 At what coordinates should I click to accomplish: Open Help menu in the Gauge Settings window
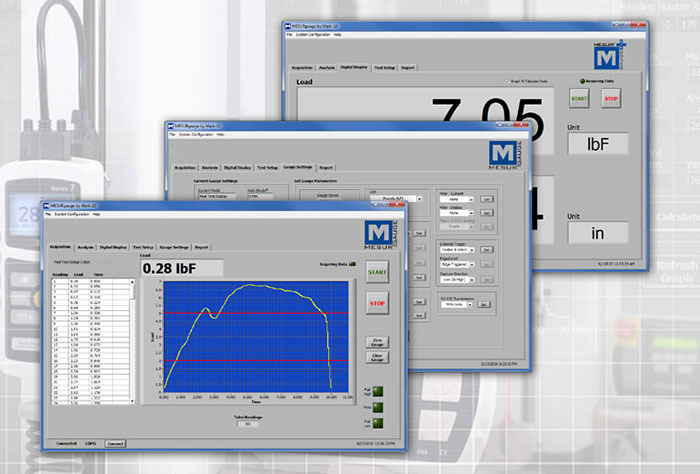(220, 134)
